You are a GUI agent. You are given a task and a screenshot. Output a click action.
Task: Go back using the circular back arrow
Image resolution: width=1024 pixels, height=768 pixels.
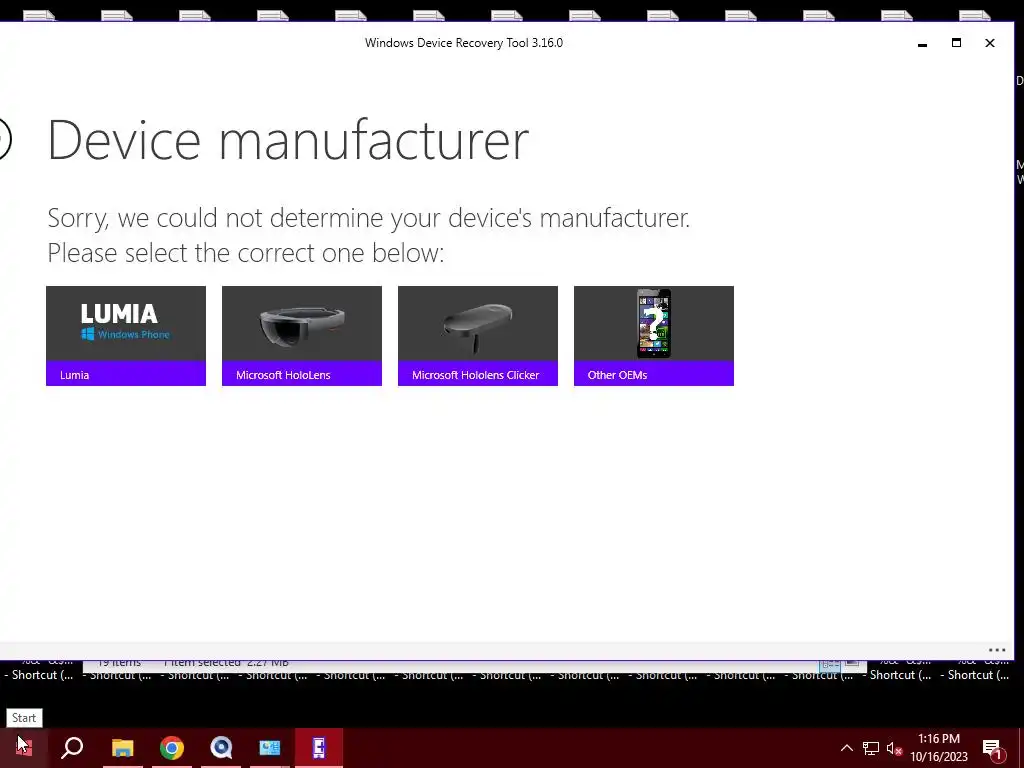click(4, 138)
